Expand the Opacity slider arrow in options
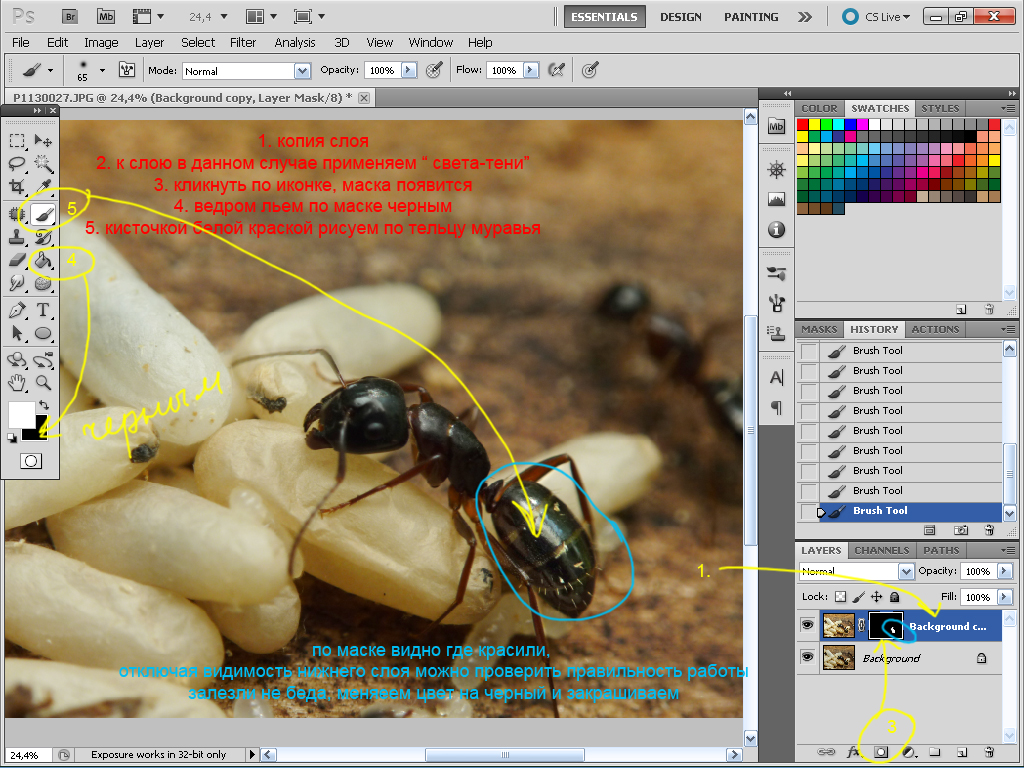The height and width of the screenshot is (768, 1024). tap(409, 71)
